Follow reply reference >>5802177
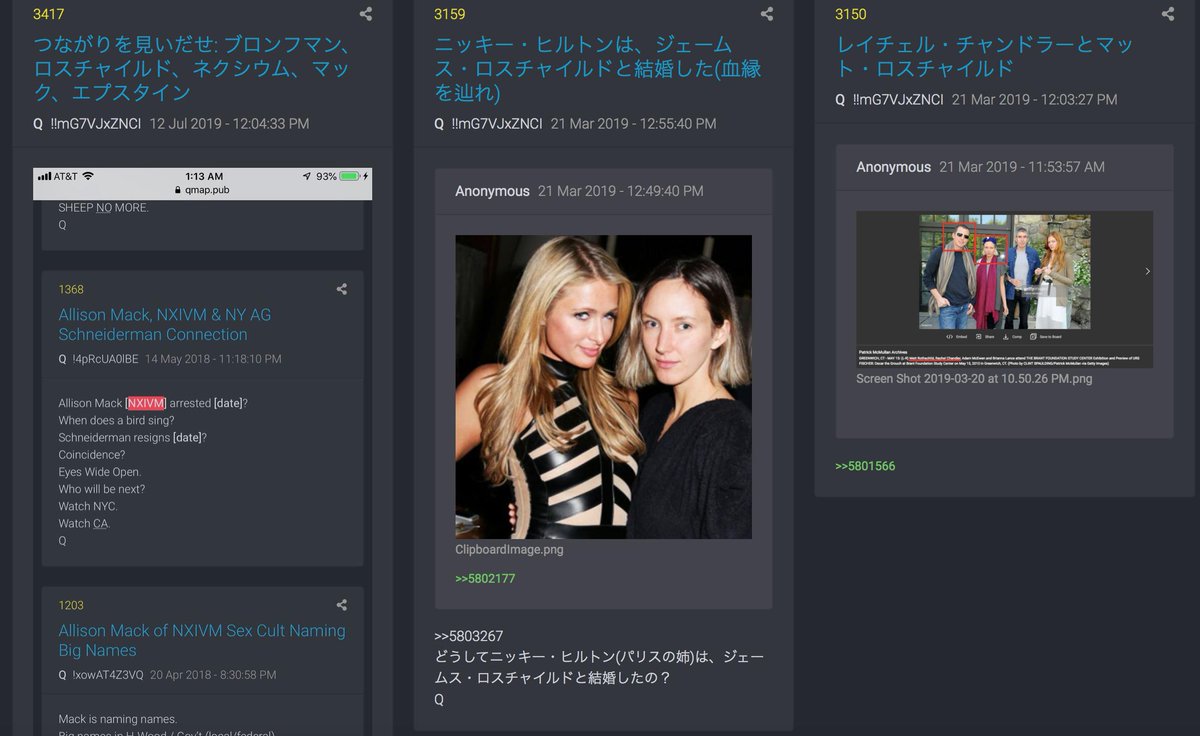 [x=485, y=579]
